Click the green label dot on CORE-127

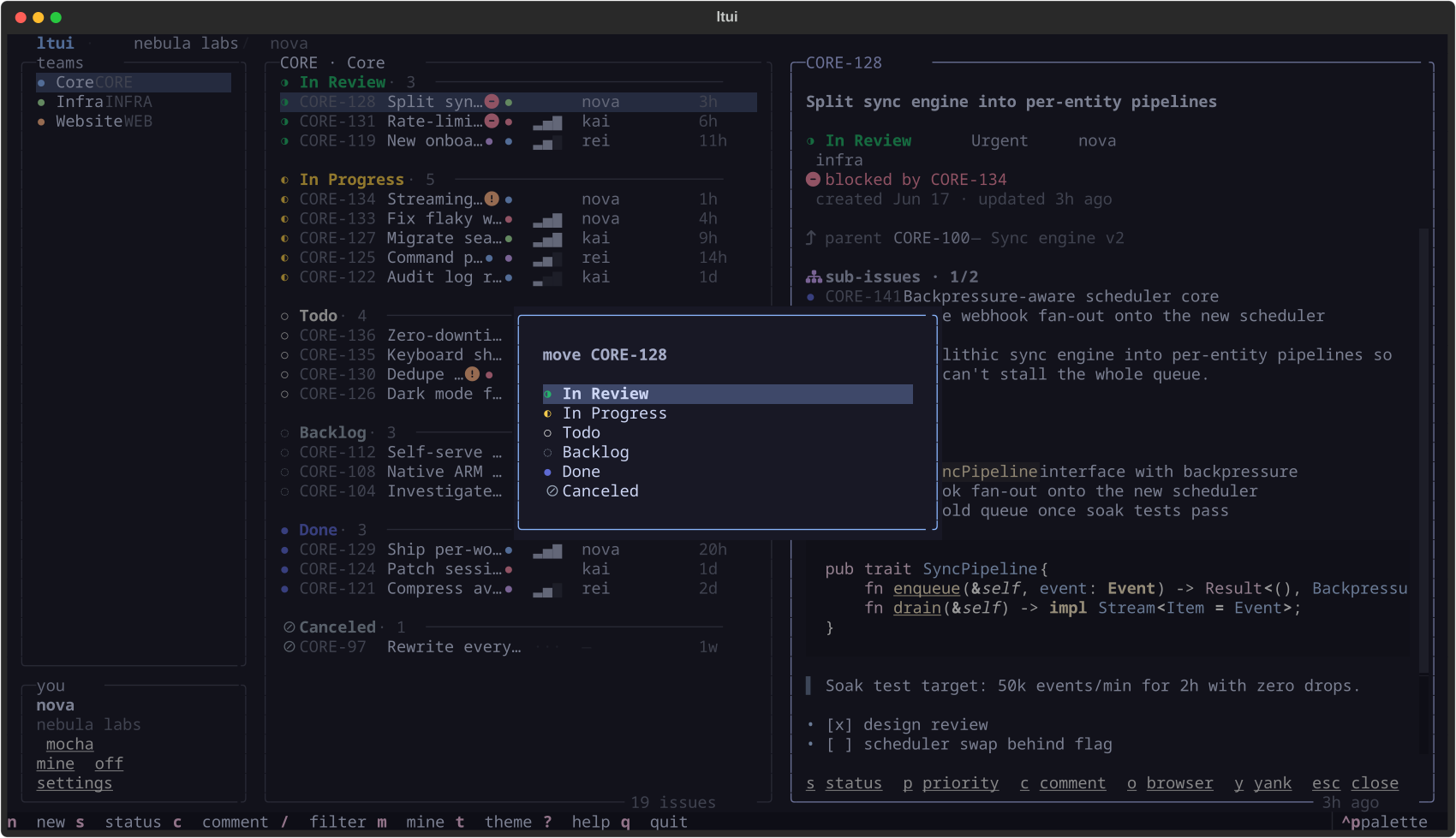[509, 239]
